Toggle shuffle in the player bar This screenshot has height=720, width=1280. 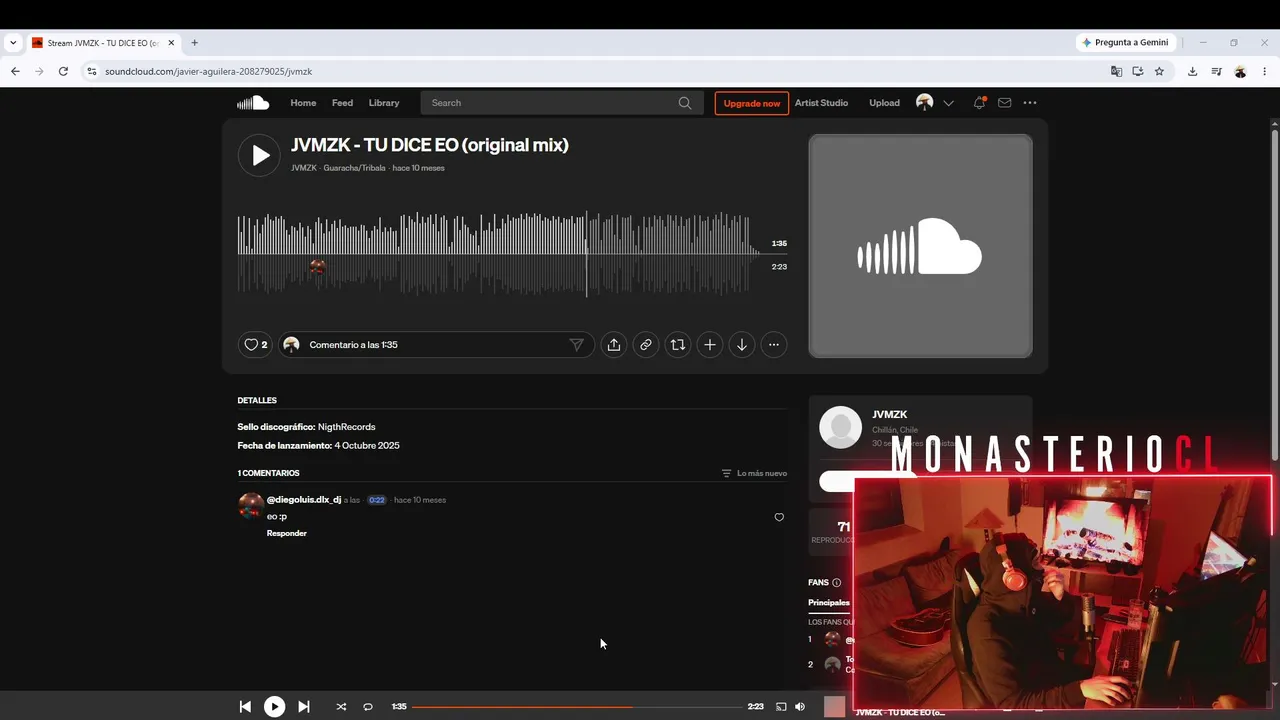(341, 707)
